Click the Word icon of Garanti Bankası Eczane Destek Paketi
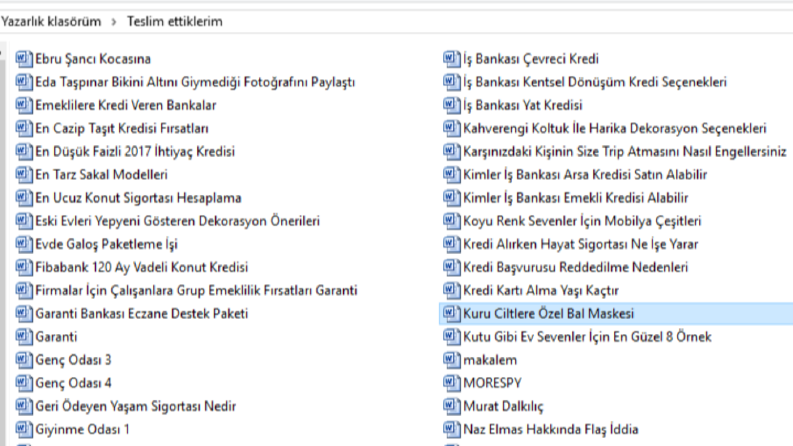 click(24, 314)
